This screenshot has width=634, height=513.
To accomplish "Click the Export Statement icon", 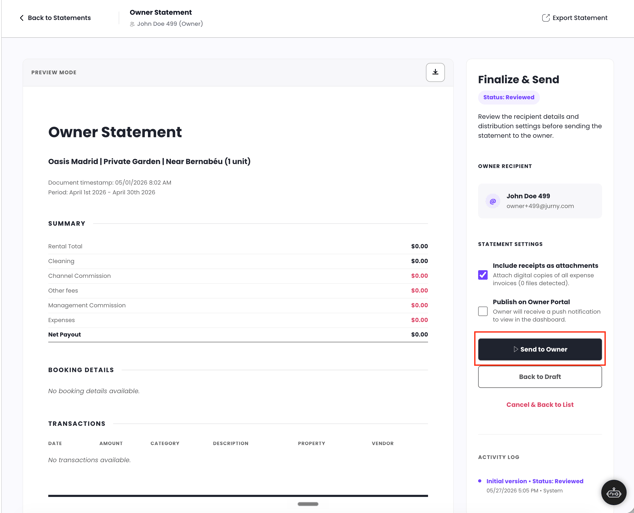I will pyautogui.click(x=545, y=18).
